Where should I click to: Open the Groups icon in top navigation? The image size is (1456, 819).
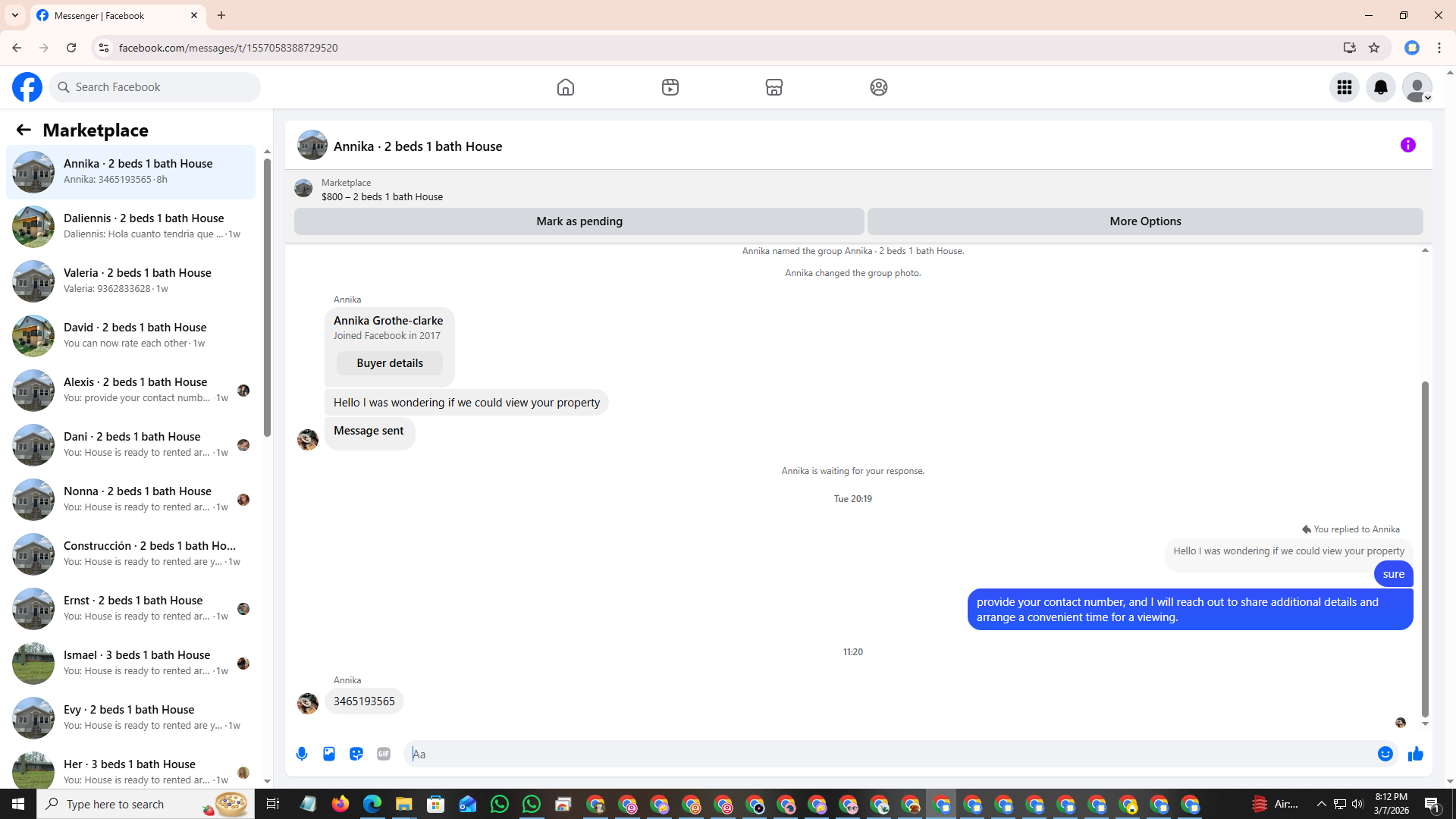click(x=879, y=87)
